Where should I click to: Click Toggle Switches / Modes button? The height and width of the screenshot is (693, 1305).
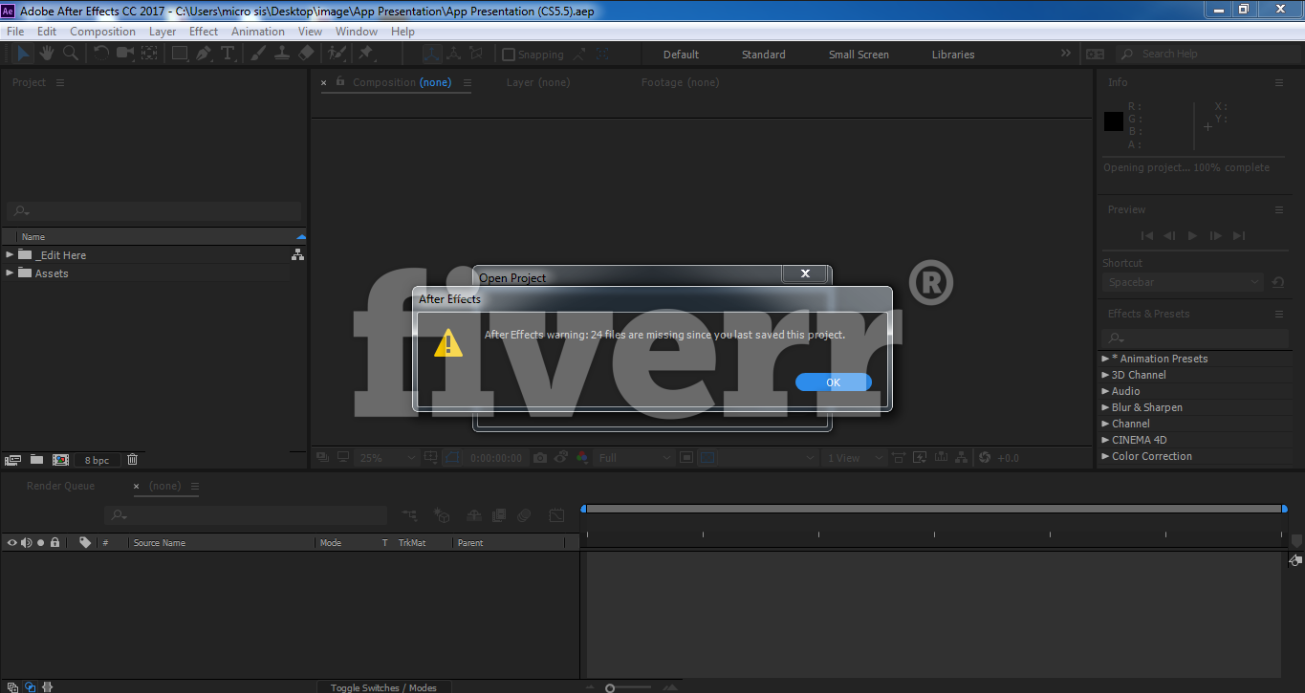[x=383, y=687]
